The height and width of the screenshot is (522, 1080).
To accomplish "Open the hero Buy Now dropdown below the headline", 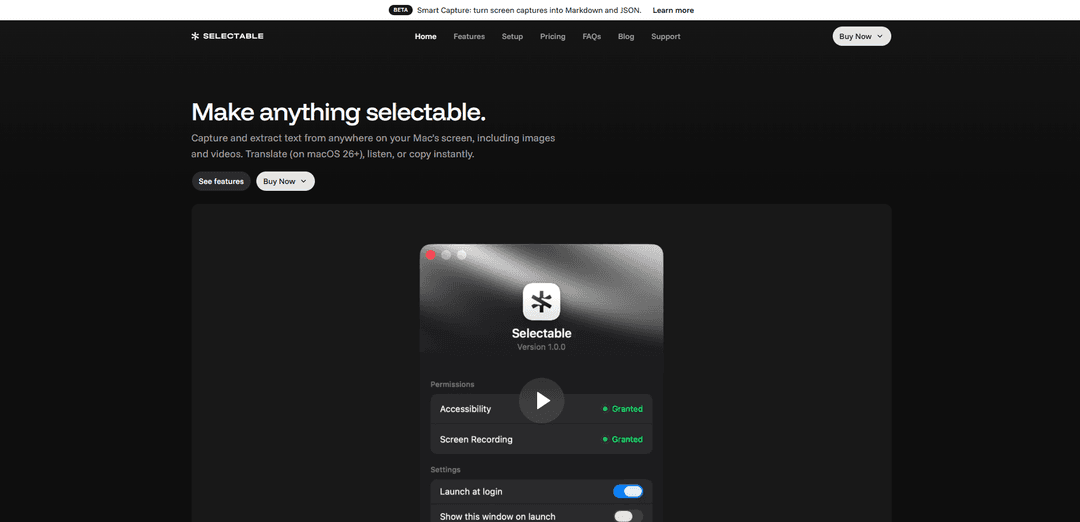I will point(285,181).
